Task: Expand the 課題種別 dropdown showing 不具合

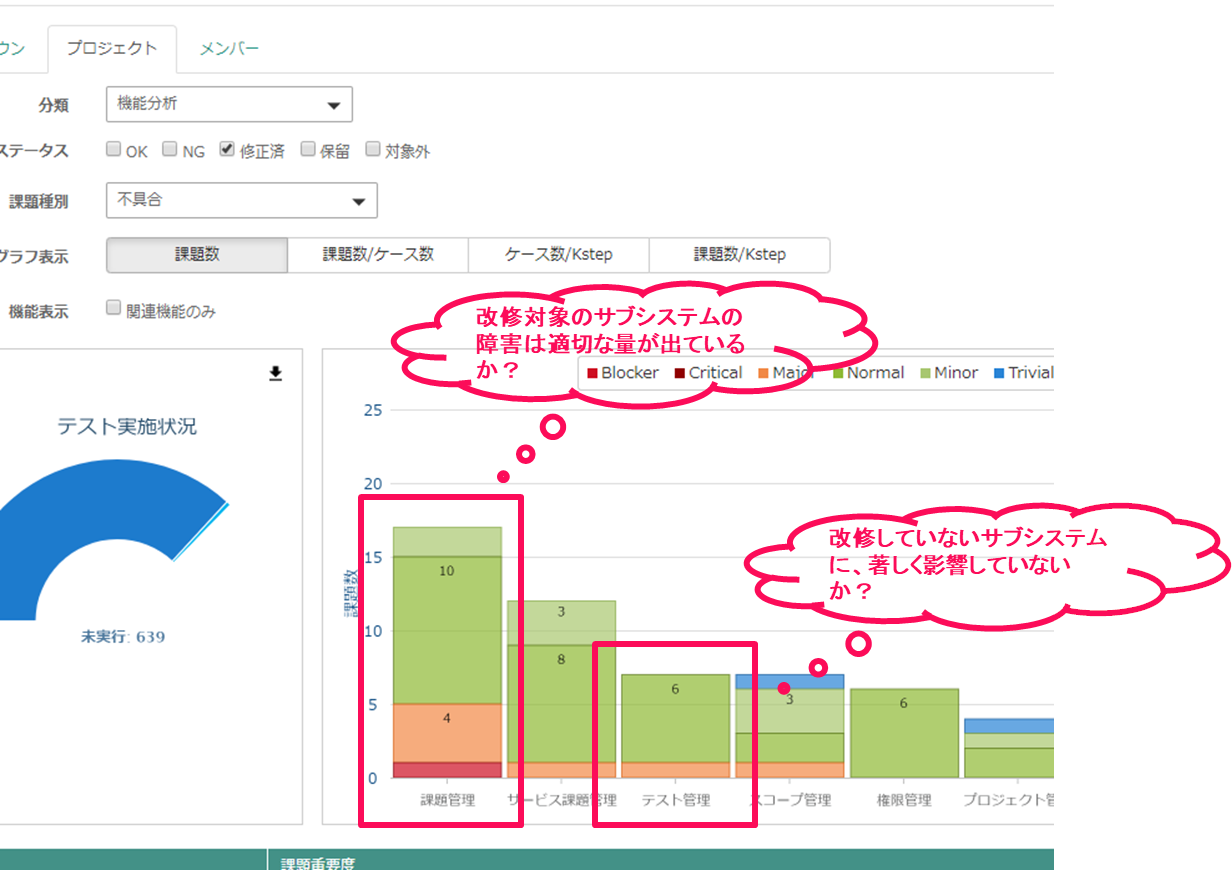Action: tap(241, 201)
